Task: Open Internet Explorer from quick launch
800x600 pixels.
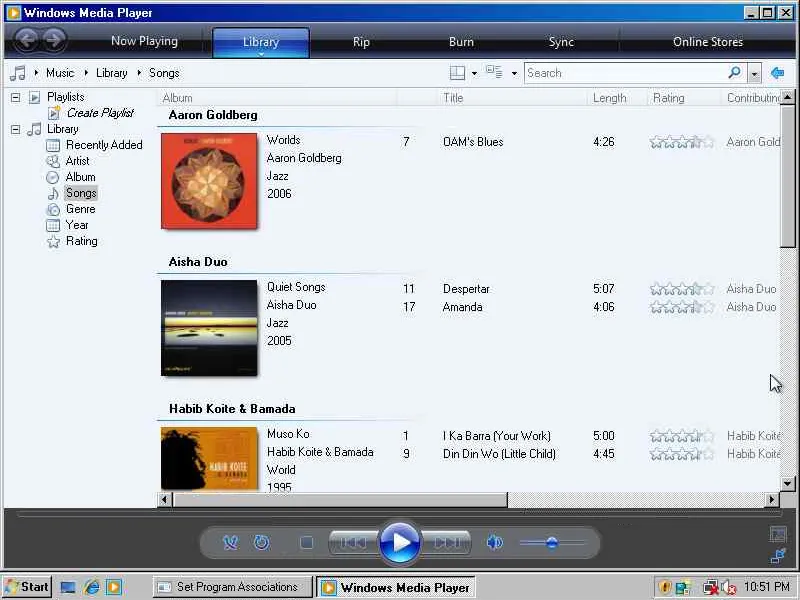Action: click(92, 587)
